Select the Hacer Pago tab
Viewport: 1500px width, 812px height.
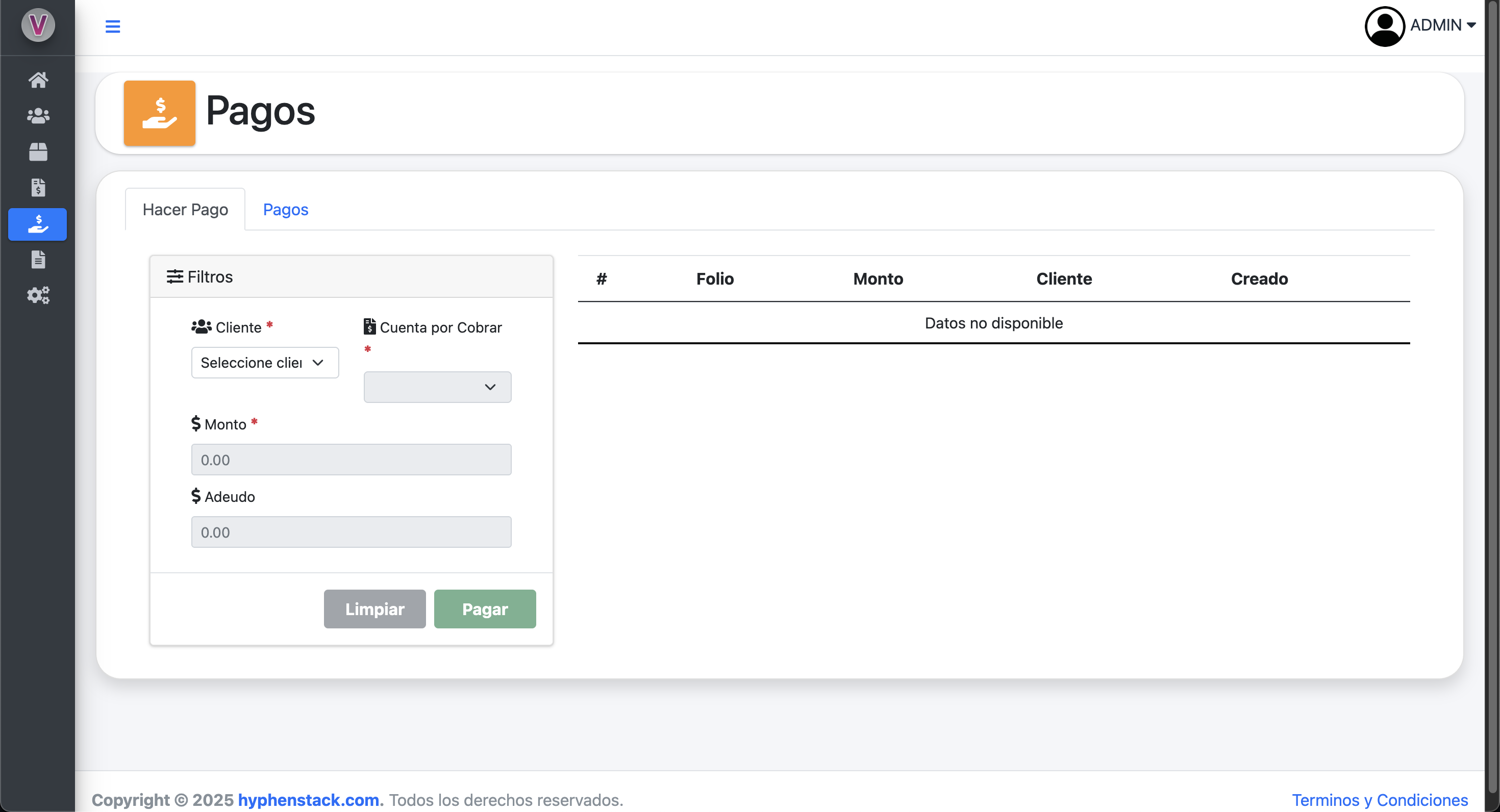(185, 210)
